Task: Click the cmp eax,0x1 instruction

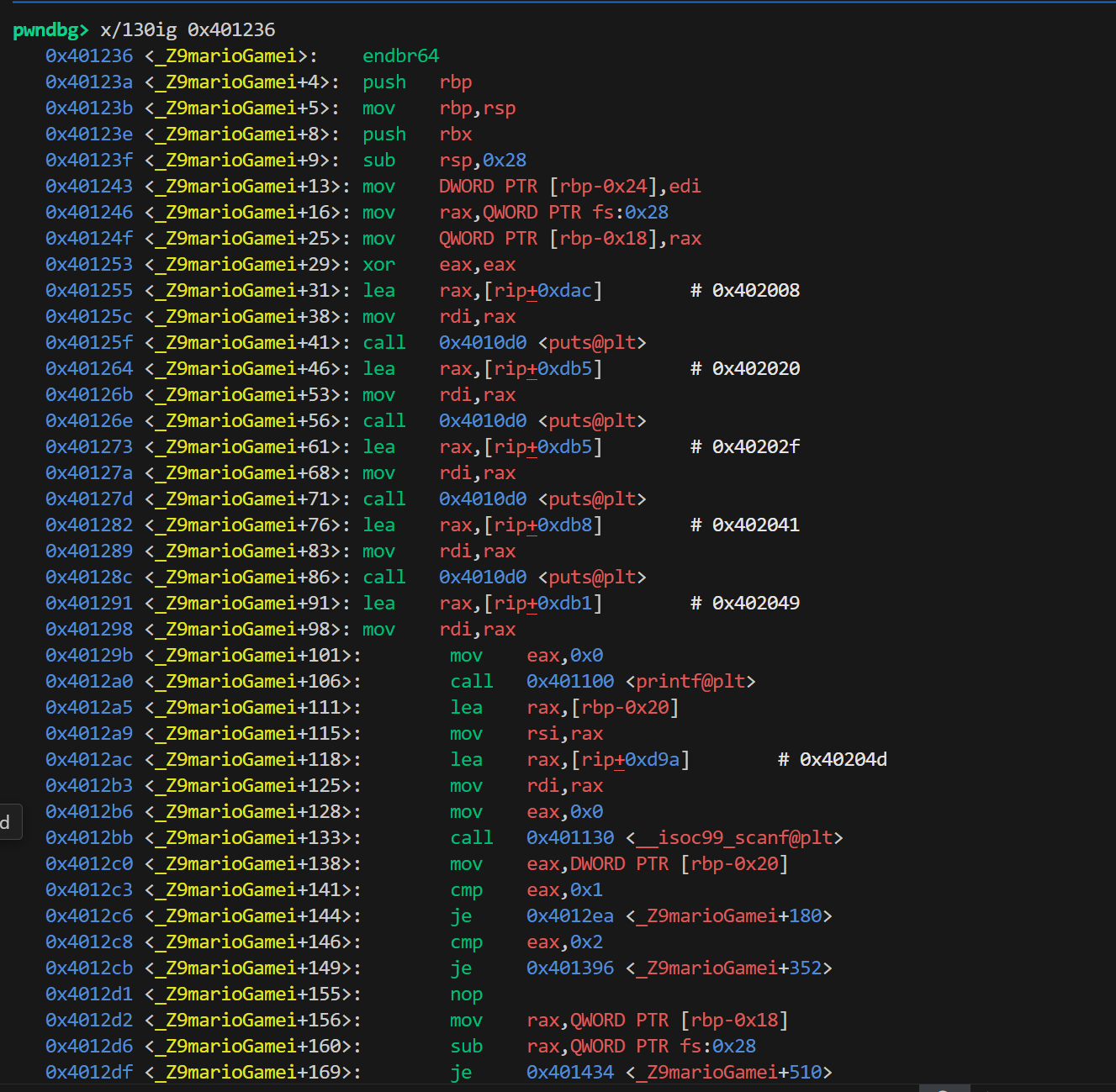Action: [x=466, y=890]
